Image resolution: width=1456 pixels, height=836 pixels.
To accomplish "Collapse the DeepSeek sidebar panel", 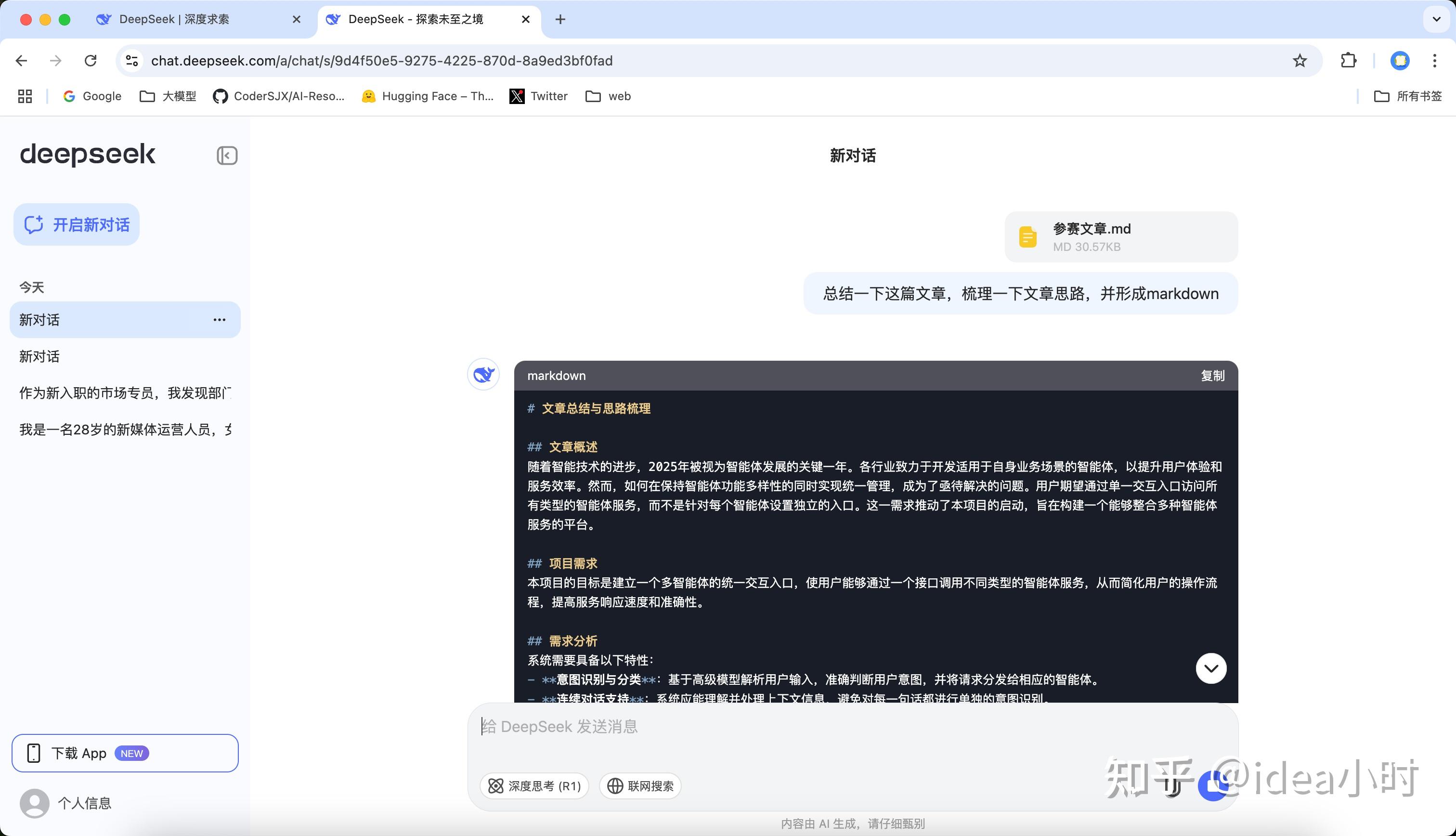I will pyautogui.click(x=227, y=156).
